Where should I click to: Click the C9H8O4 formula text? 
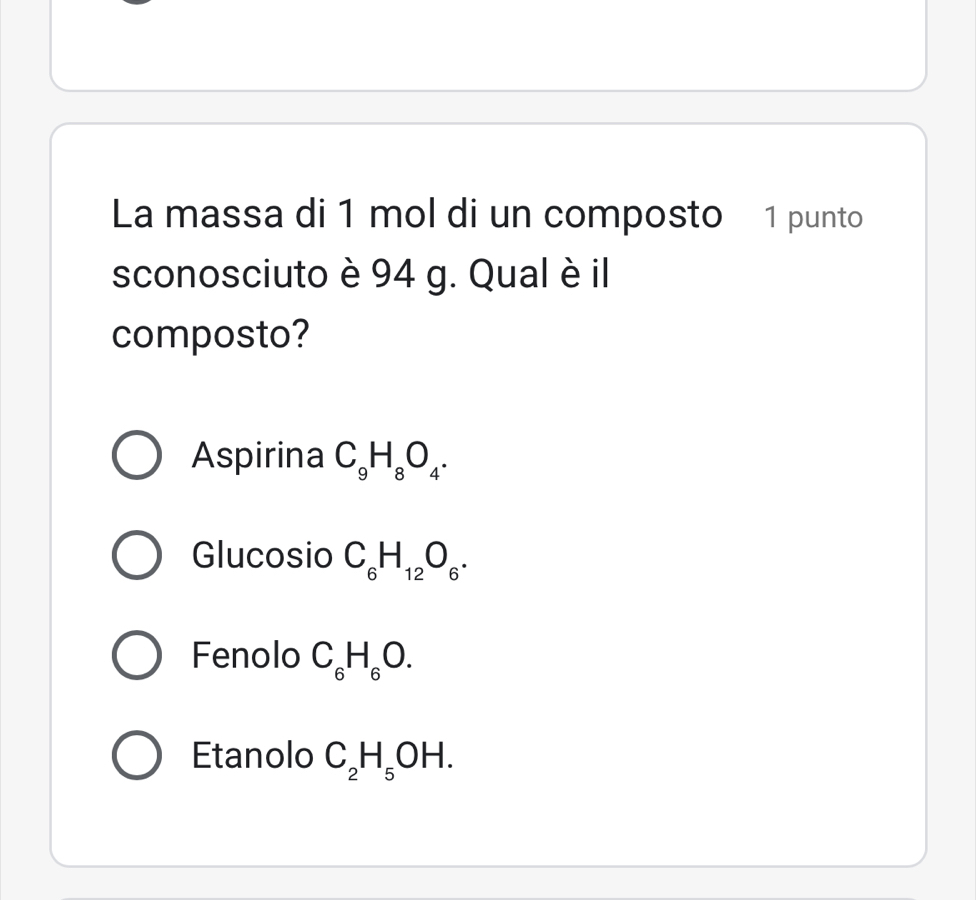[x=390, y=459]
